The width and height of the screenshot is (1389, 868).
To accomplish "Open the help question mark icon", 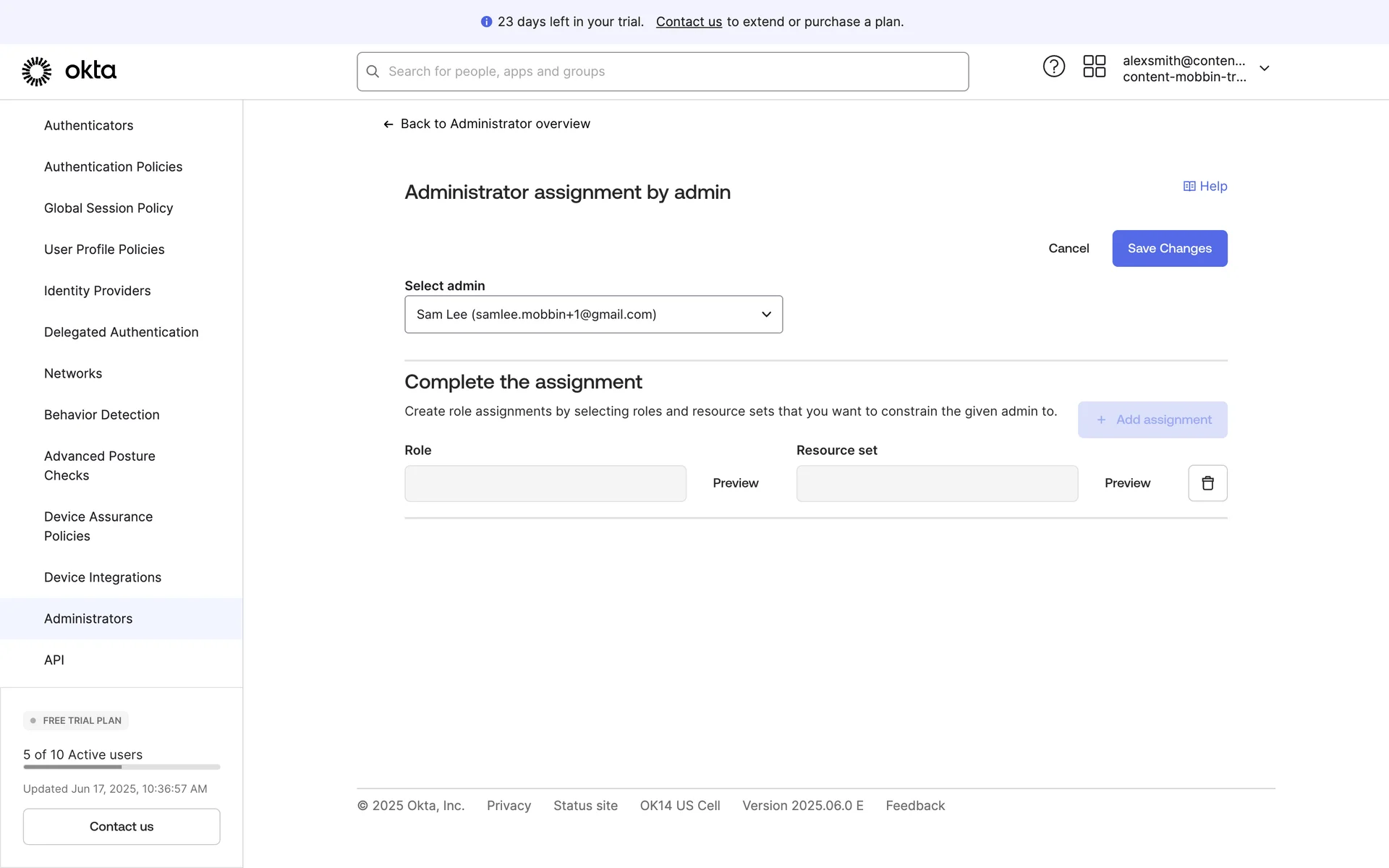I will point(1053,67).
